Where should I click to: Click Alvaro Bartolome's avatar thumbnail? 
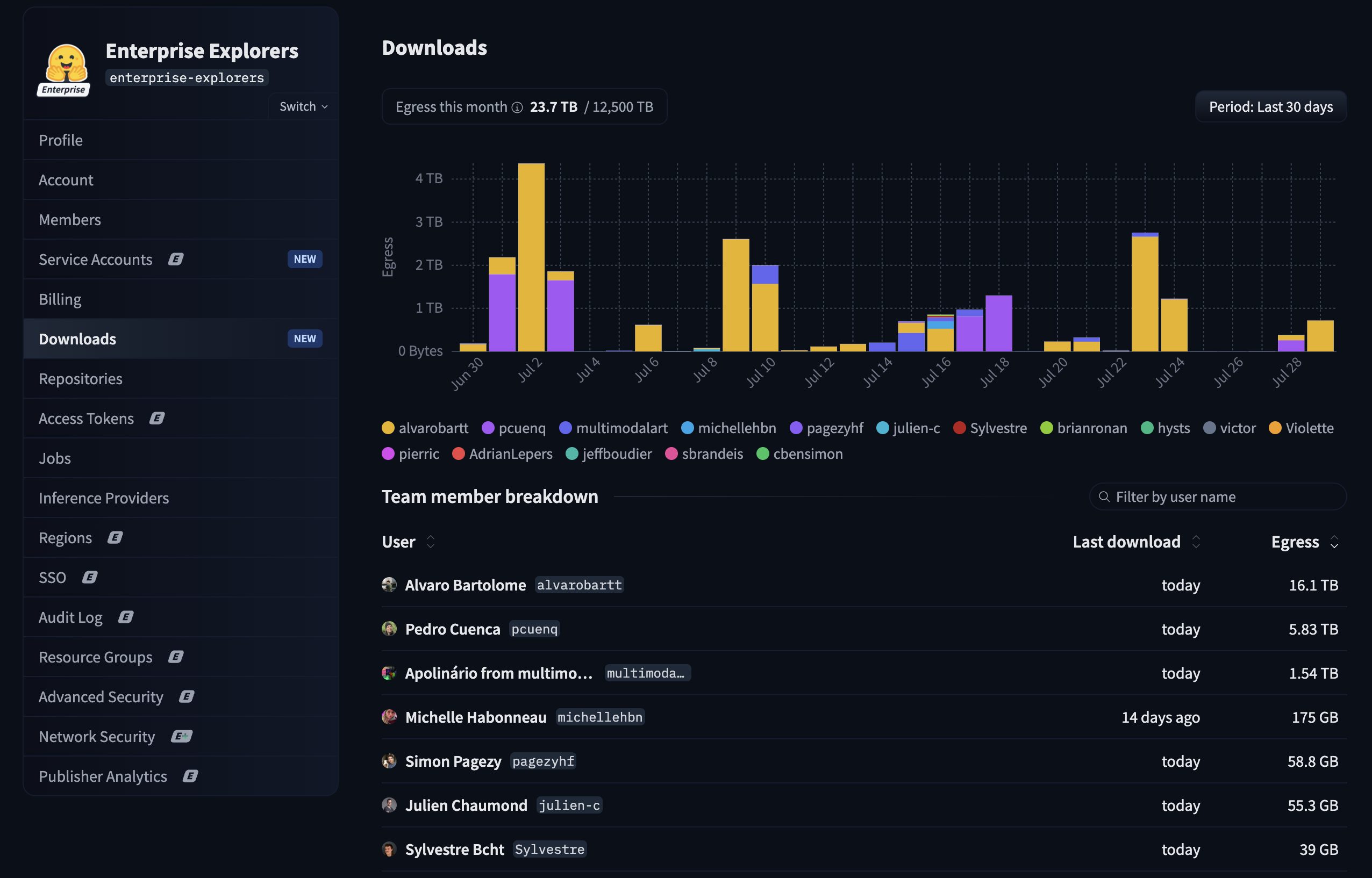(x=389, y=585)
